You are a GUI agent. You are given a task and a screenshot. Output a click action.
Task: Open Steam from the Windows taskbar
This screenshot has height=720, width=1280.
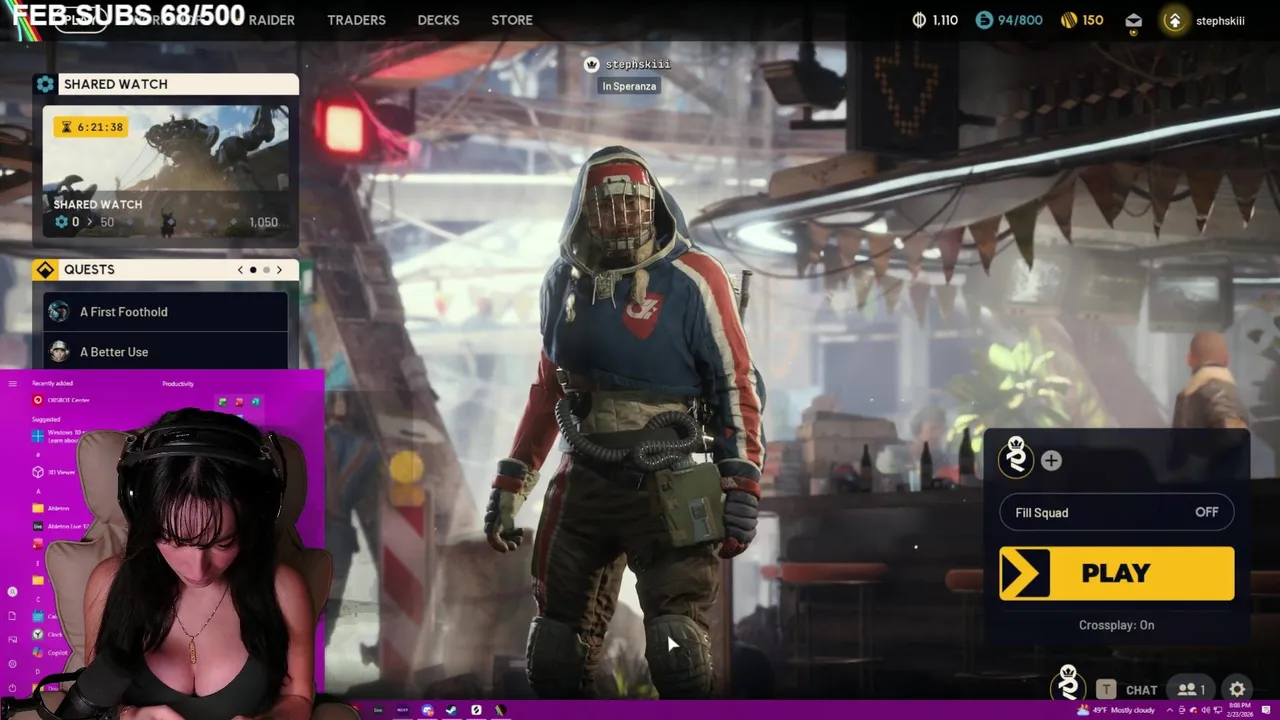pos(451,710)
